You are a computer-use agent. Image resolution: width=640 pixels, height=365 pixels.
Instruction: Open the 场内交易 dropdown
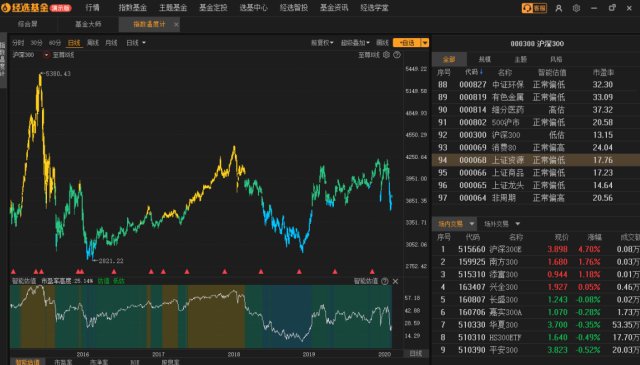[454, 224]
